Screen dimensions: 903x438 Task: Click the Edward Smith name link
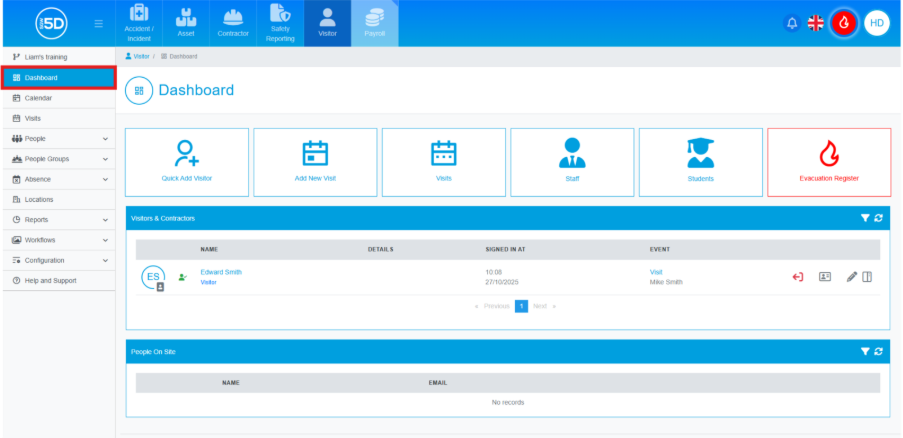[x=220, y=272]
